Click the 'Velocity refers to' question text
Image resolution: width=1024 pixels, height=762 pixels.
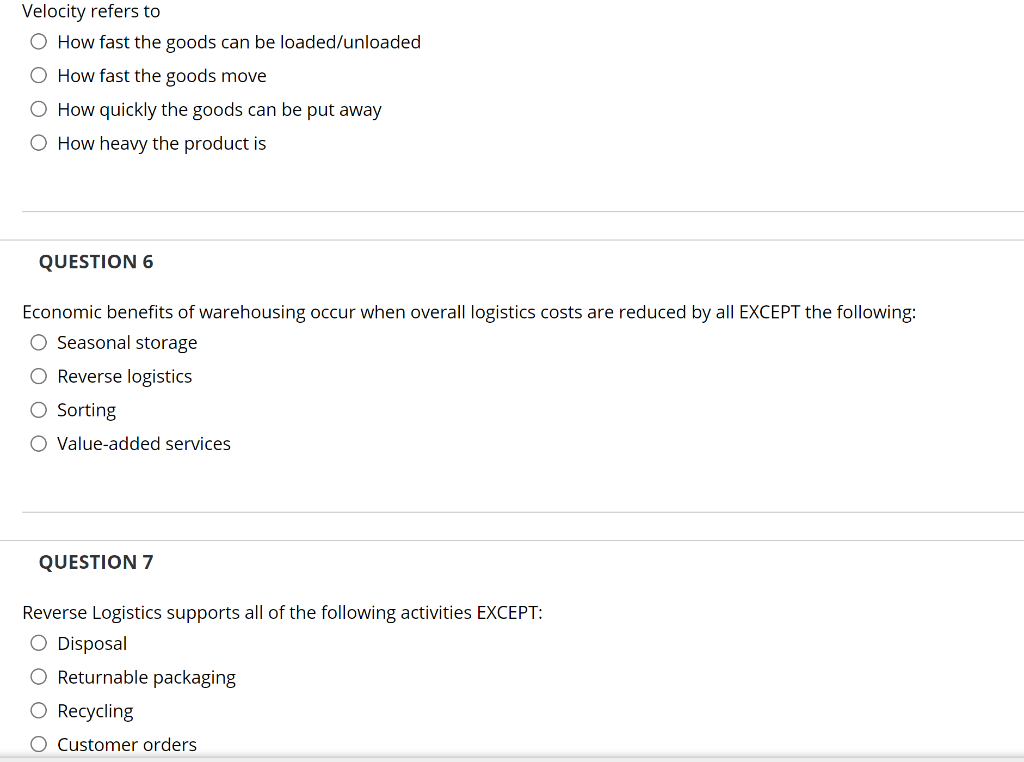pos(91,12)
